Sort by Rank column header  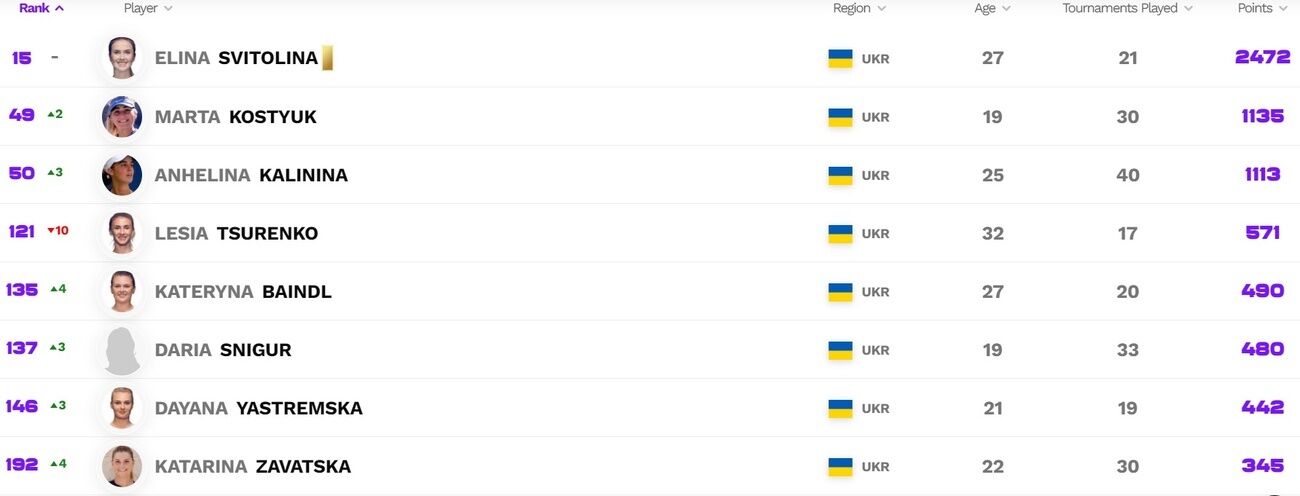42,8
